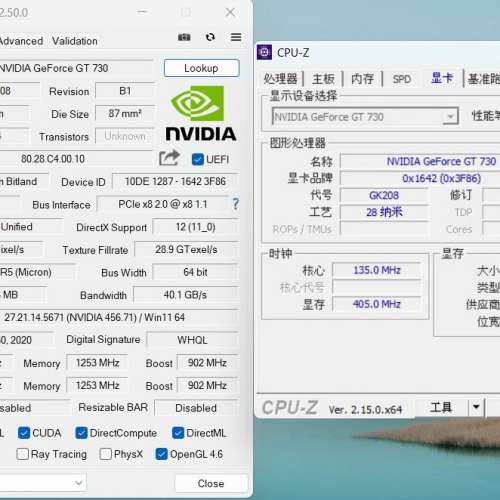Close the GPU-Z window with X
Viewport: 500px width, 500px height.
tap(230, 12)
